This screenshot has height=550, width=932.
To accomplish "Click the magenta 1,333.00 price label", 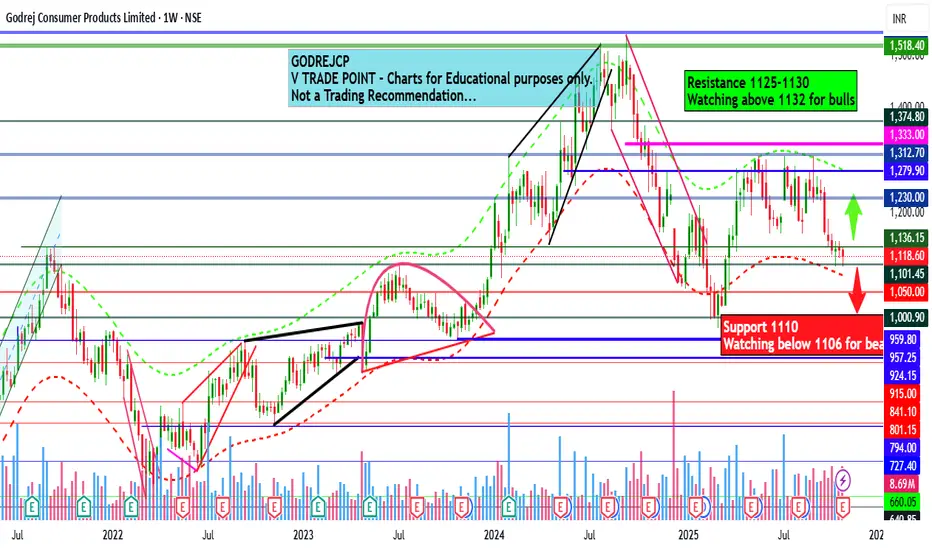I will coord(906,134).
